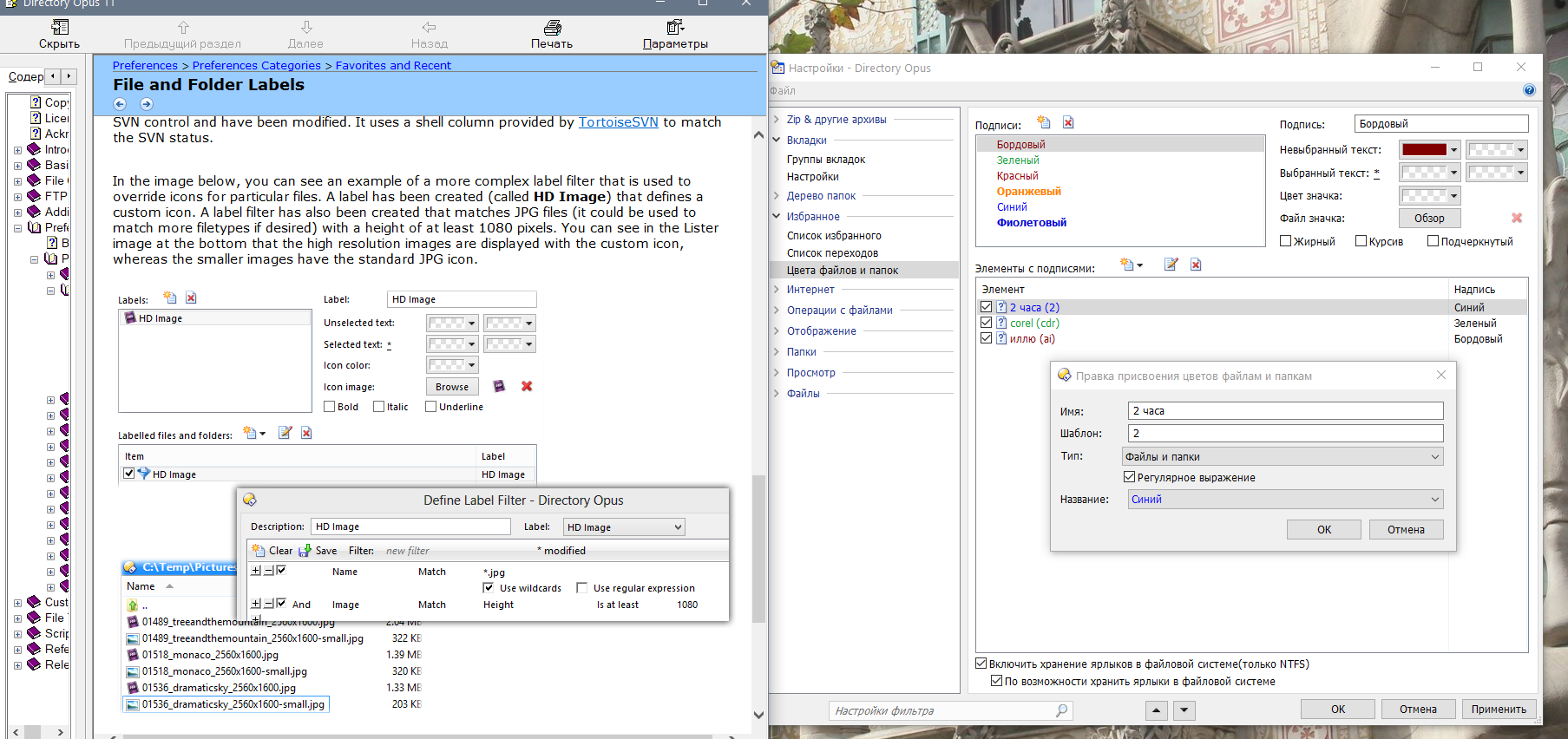
Task: Click the Intro book icon in contents tree
Action: [x=35, y=149]
